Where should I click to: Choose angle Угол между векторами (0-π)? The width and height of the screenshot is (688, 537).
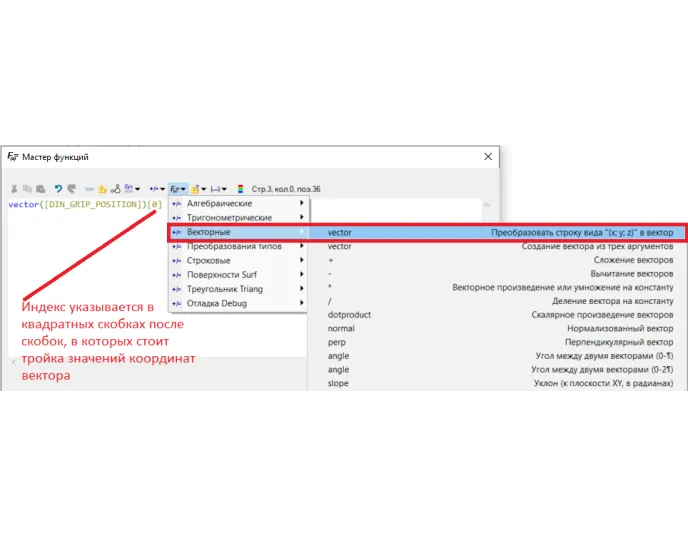tap(496, 356)
